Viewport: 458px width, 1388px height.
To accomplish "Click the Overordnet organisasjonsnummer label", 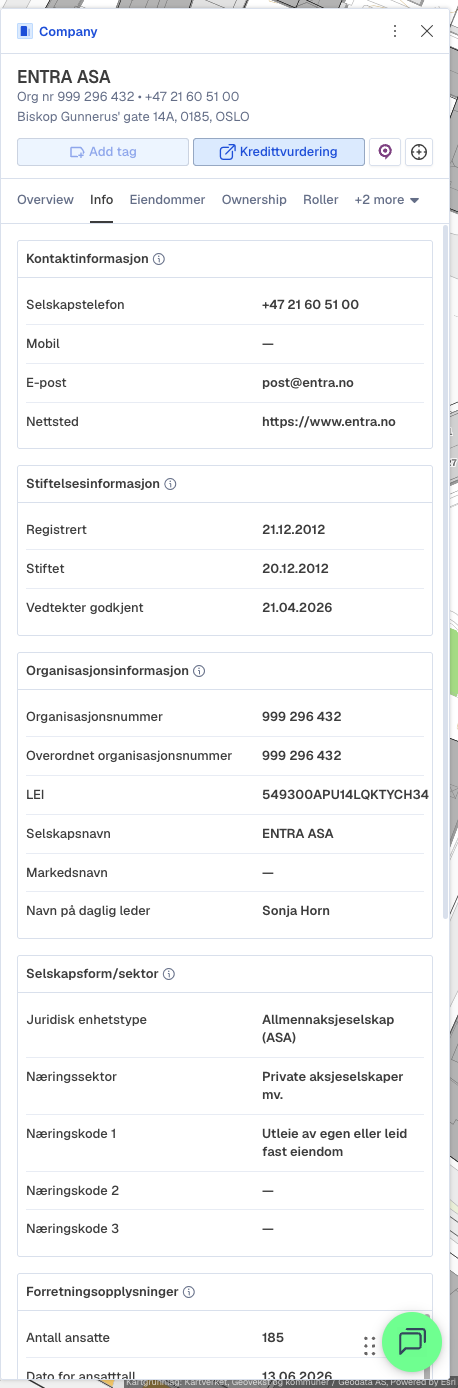I will pyautogui.click(x=129, y=756).
